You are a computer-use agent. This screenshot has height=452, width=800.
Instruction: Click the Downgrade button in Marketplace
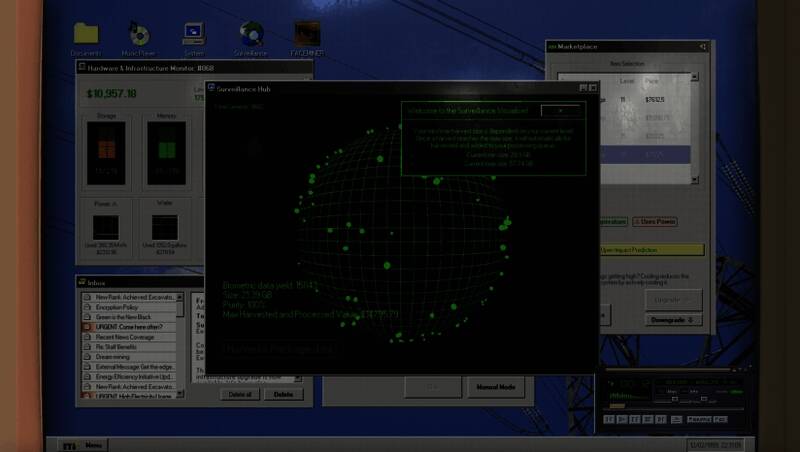click(x=675, y=320)
